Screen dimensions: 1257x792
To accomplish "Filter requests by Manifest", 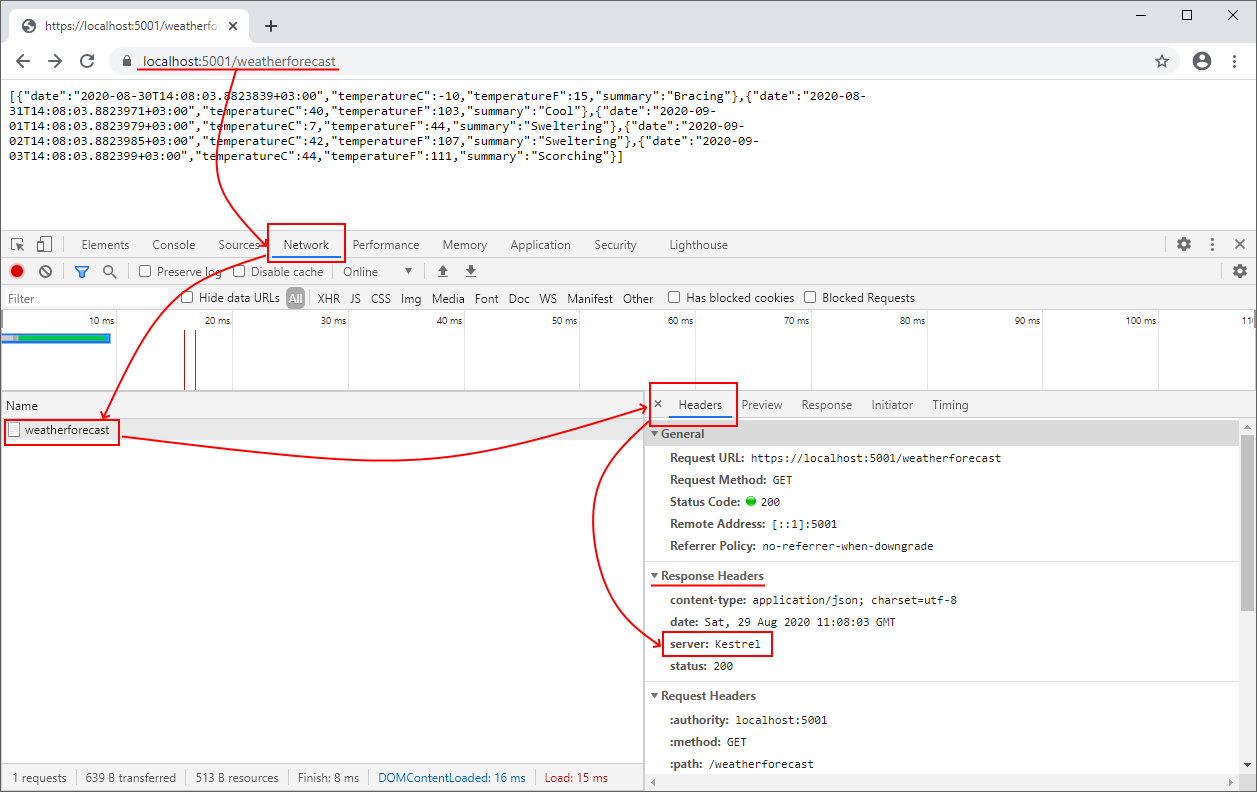I will [590, 298].
